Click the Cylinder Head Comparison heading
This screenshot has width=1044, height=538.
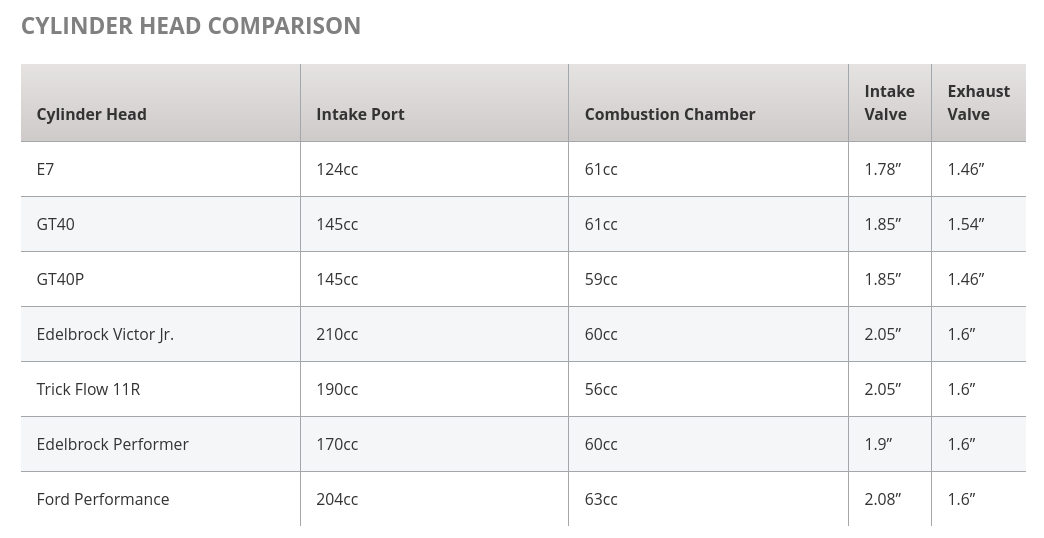[191, 26]
